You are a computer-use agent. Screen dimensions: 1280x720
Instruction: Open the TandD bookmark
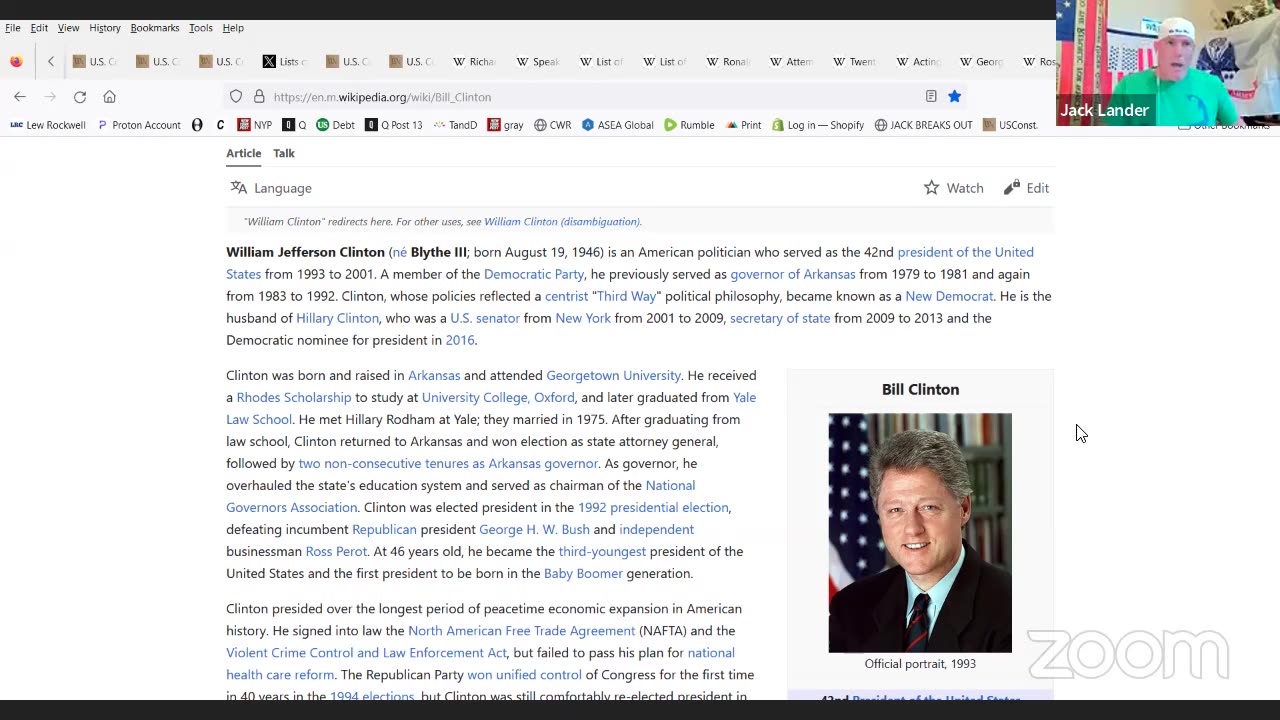point(455,125)
